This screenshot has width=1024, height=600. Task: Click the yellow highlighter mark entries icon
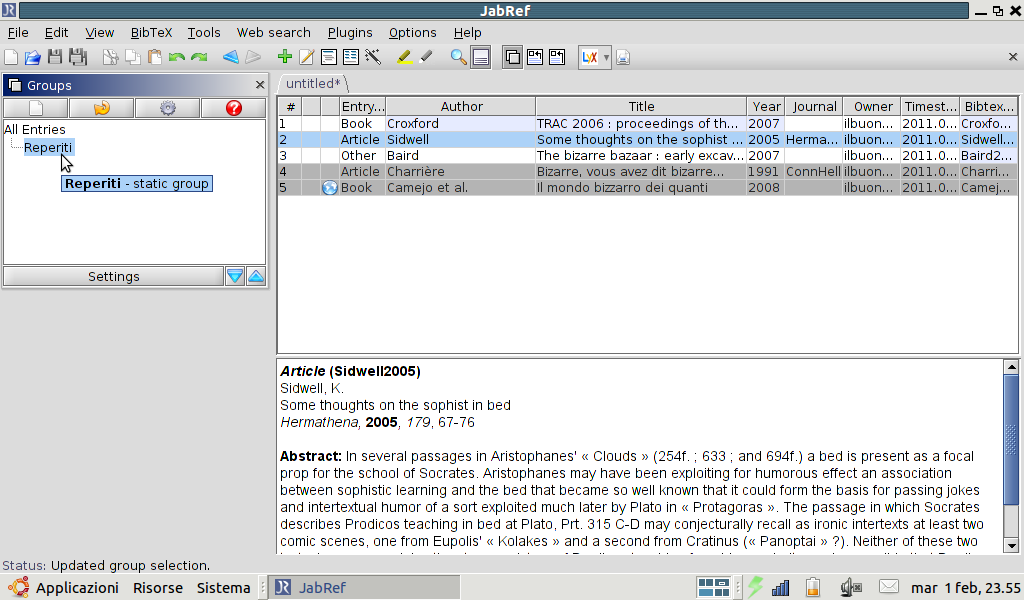tap(404, 57)
